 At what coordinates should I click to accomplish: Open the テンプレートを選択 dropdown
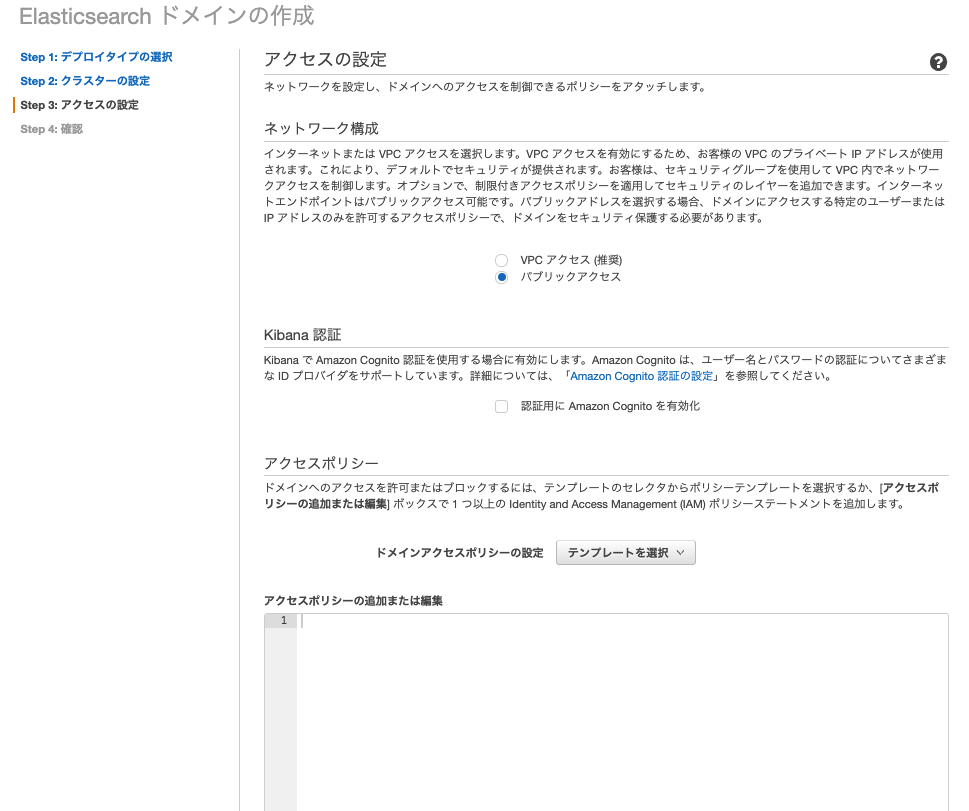coord(625,553)
